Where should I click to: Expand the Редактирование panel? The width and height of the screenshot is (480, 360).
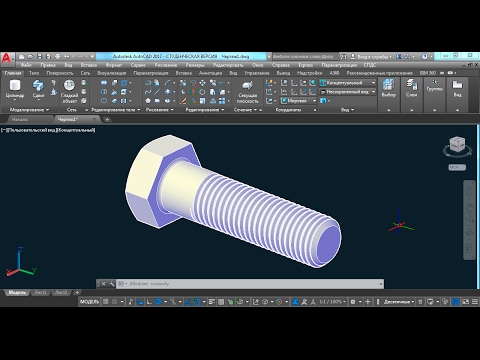click(204, 110)
